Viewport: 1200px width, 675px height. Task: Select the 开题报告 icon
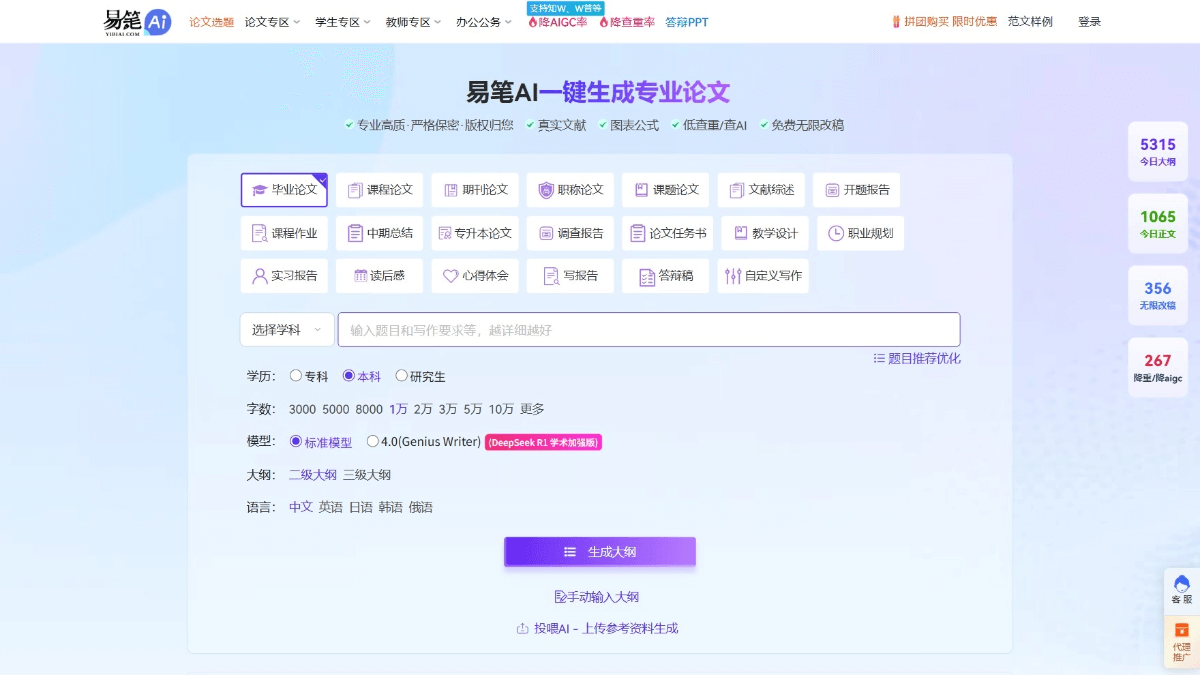(x=832, y=190)
